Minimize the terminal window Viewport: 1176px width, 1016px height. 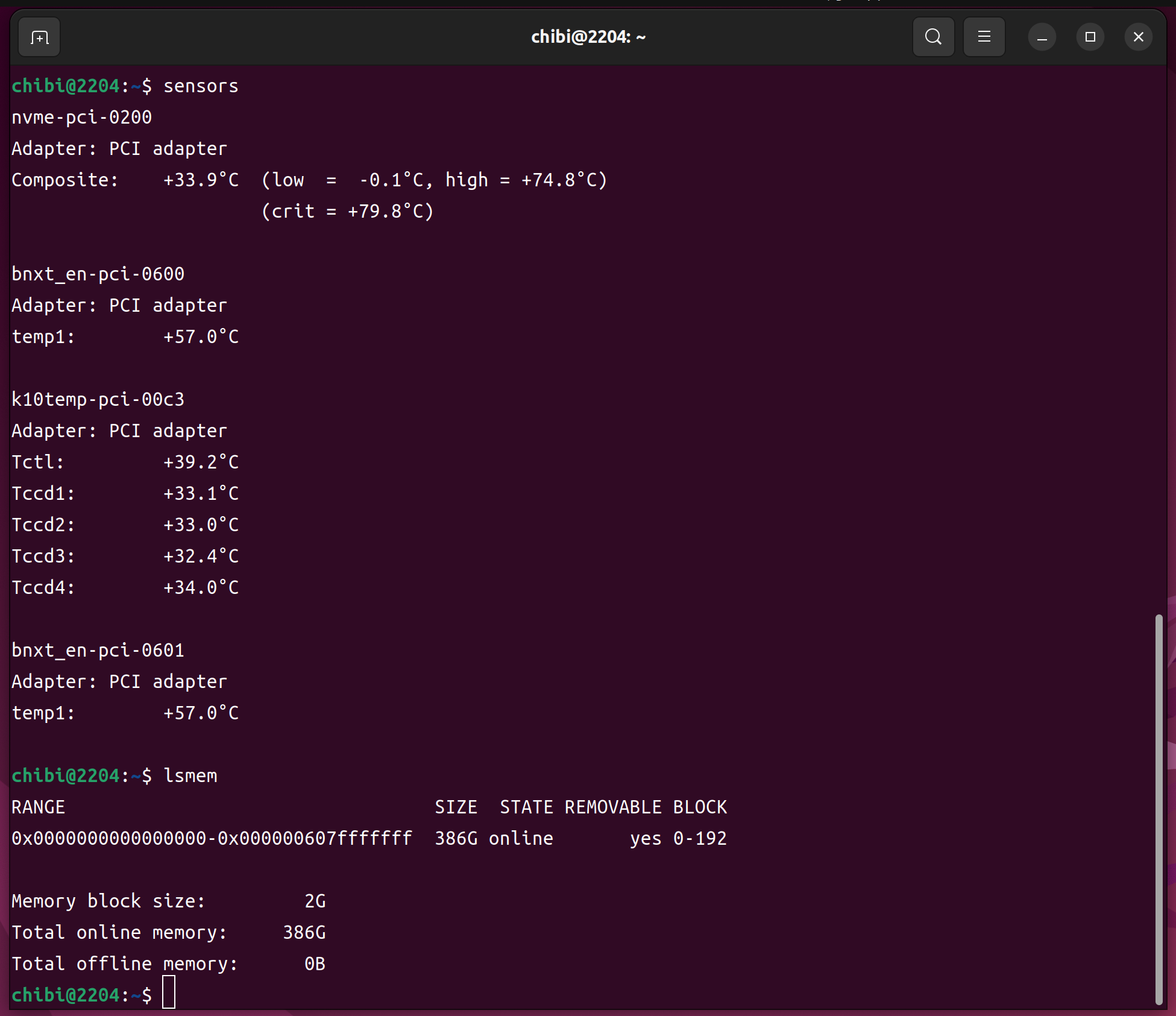1042,37
